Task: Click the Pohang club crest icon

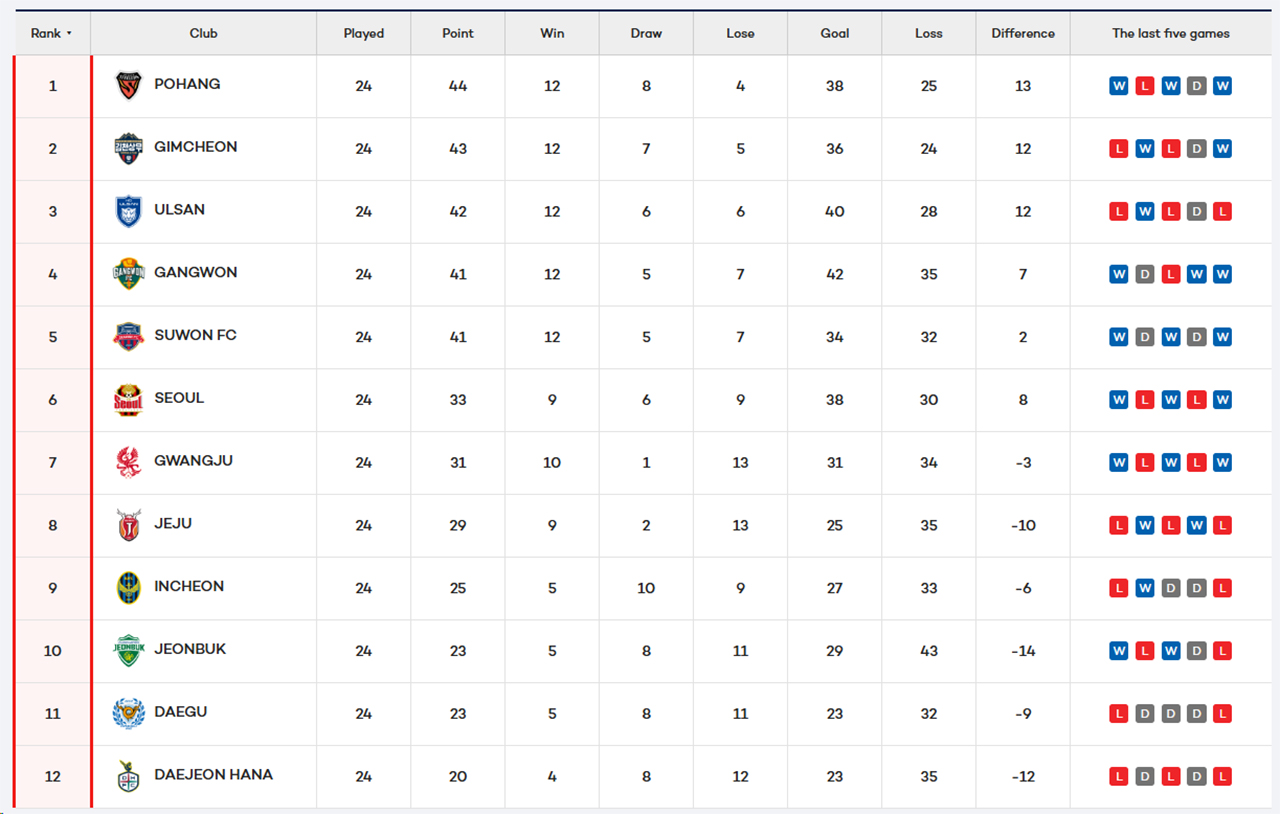Action: point(129,86)
